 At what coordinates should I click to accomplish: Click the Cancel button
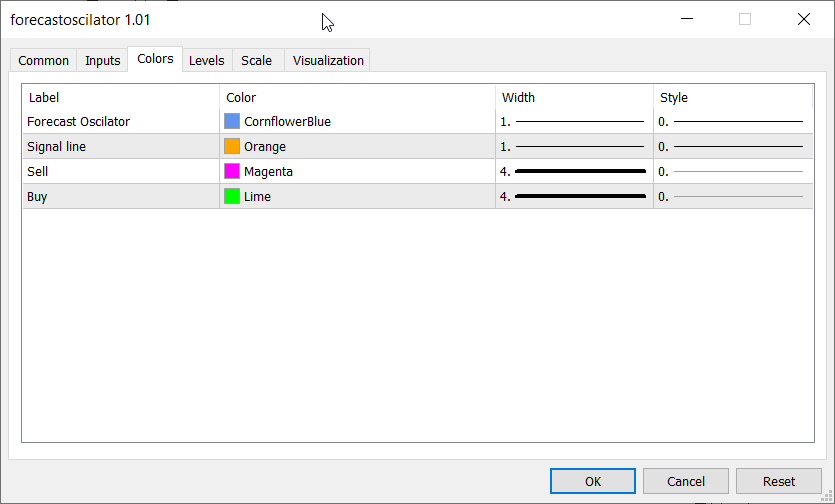point(685,481)
